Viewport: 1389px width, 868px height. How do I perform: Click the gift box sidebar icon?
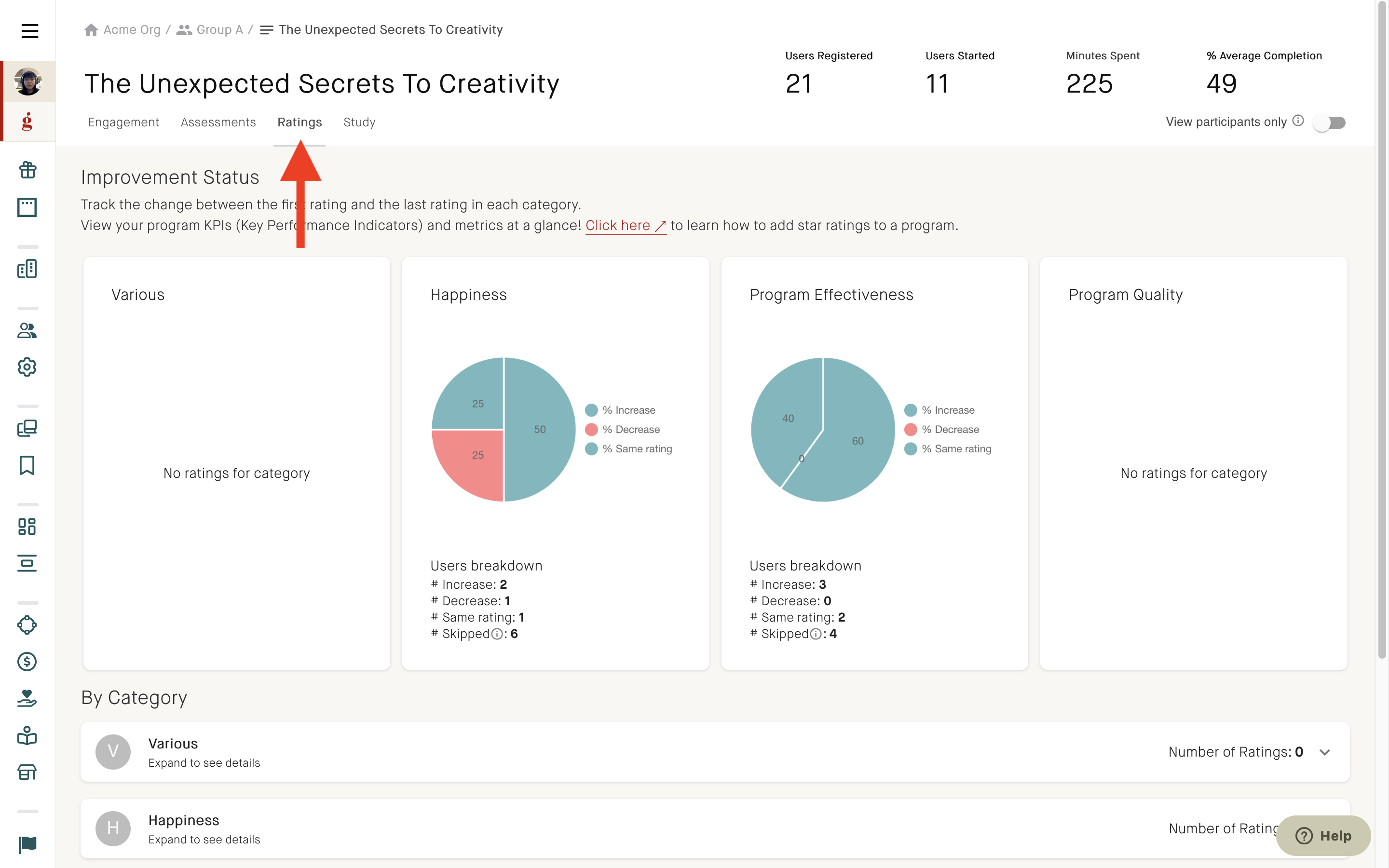point(27,170)
